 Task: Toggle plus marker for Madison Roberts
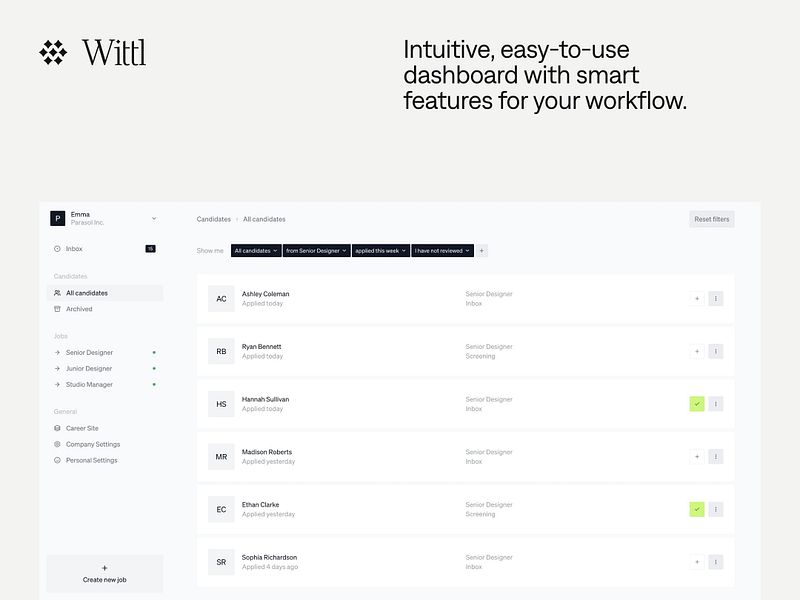(x=697, y=456)
